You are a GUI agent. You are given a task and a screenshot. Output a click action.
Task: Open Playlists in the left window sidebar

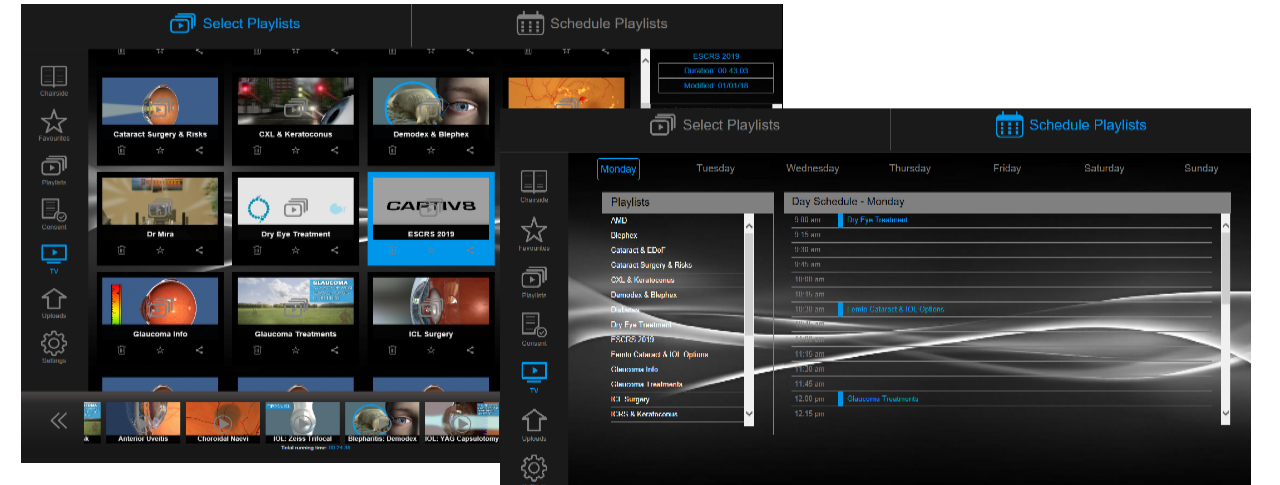tap(54, 171)
